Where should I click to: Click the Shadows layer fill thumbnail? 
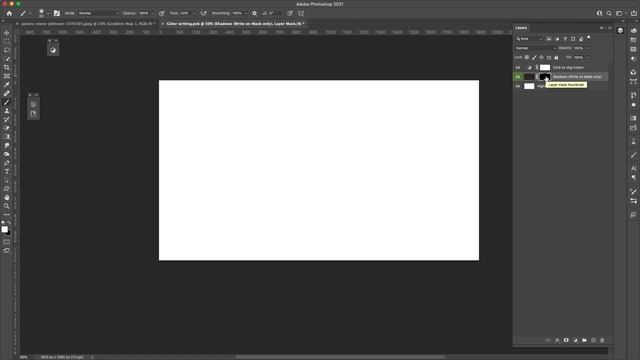point(529,77)
